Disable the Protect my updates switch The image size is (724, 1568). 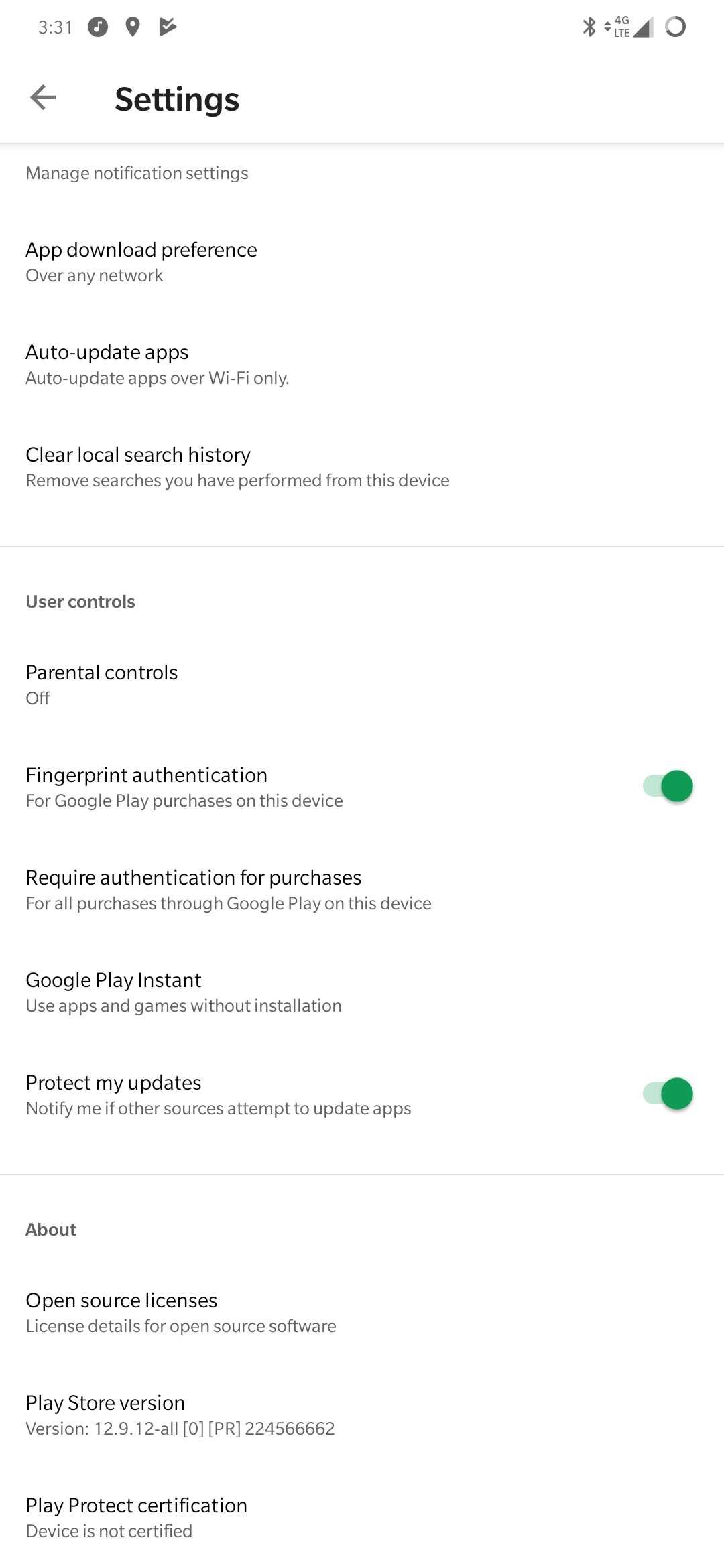[668, 1094]
